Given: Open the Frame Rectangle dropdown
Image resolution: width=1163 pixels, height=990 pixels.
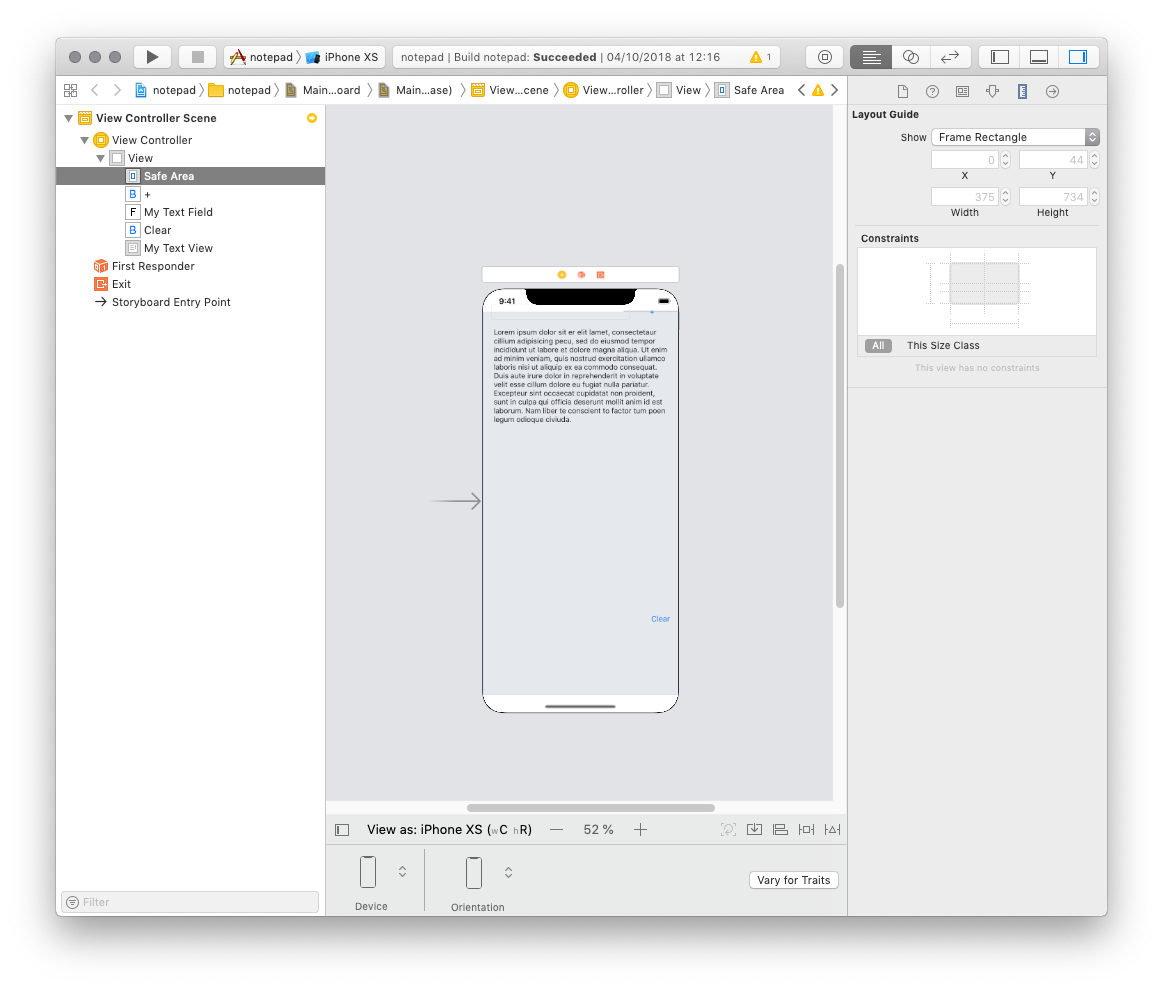Looking at the screenshot, I should click(x=1015, y=137).
